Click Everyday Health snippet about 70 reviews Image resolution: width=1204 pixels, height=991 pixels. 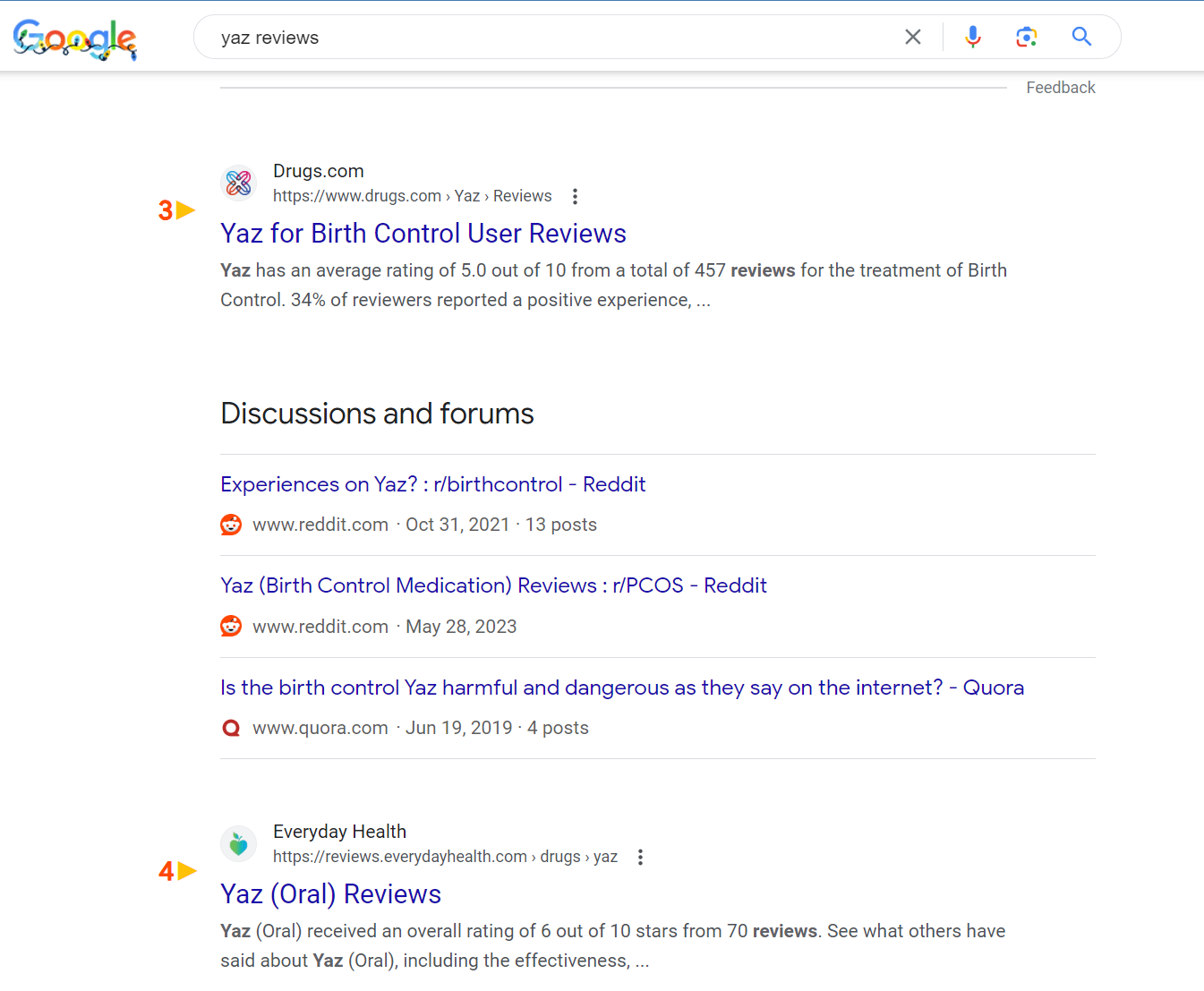[613, 945]
